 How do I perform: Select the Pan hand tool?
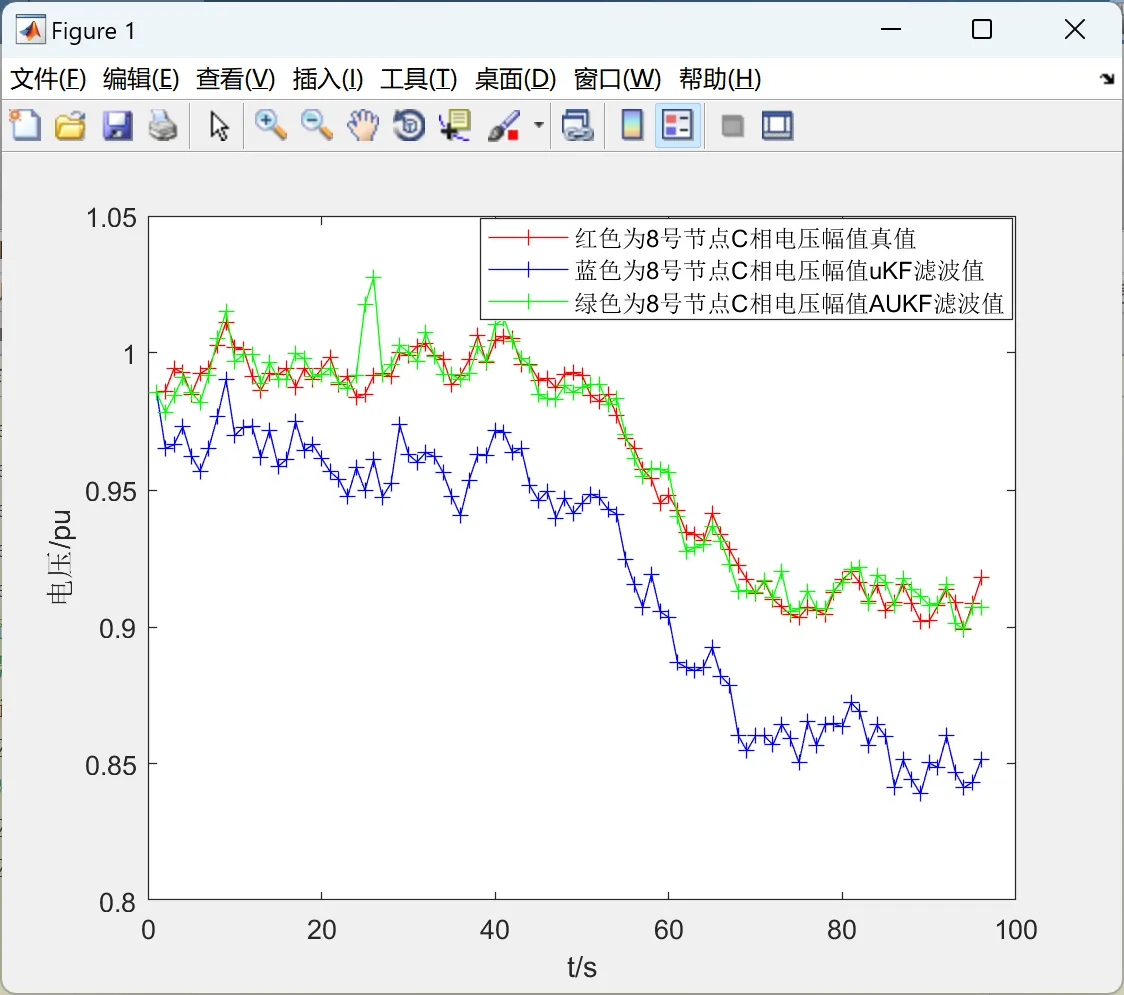coord(363,125)
